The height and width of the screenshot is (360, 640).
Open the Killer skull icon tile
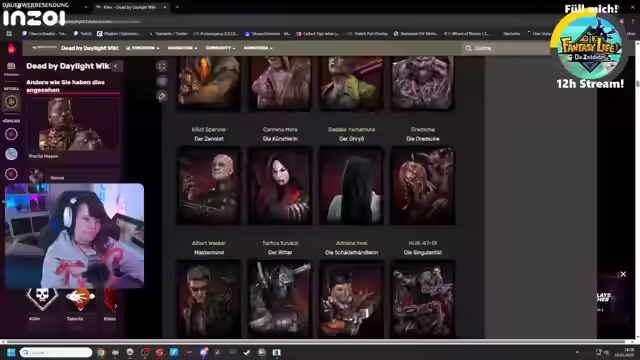42,299
